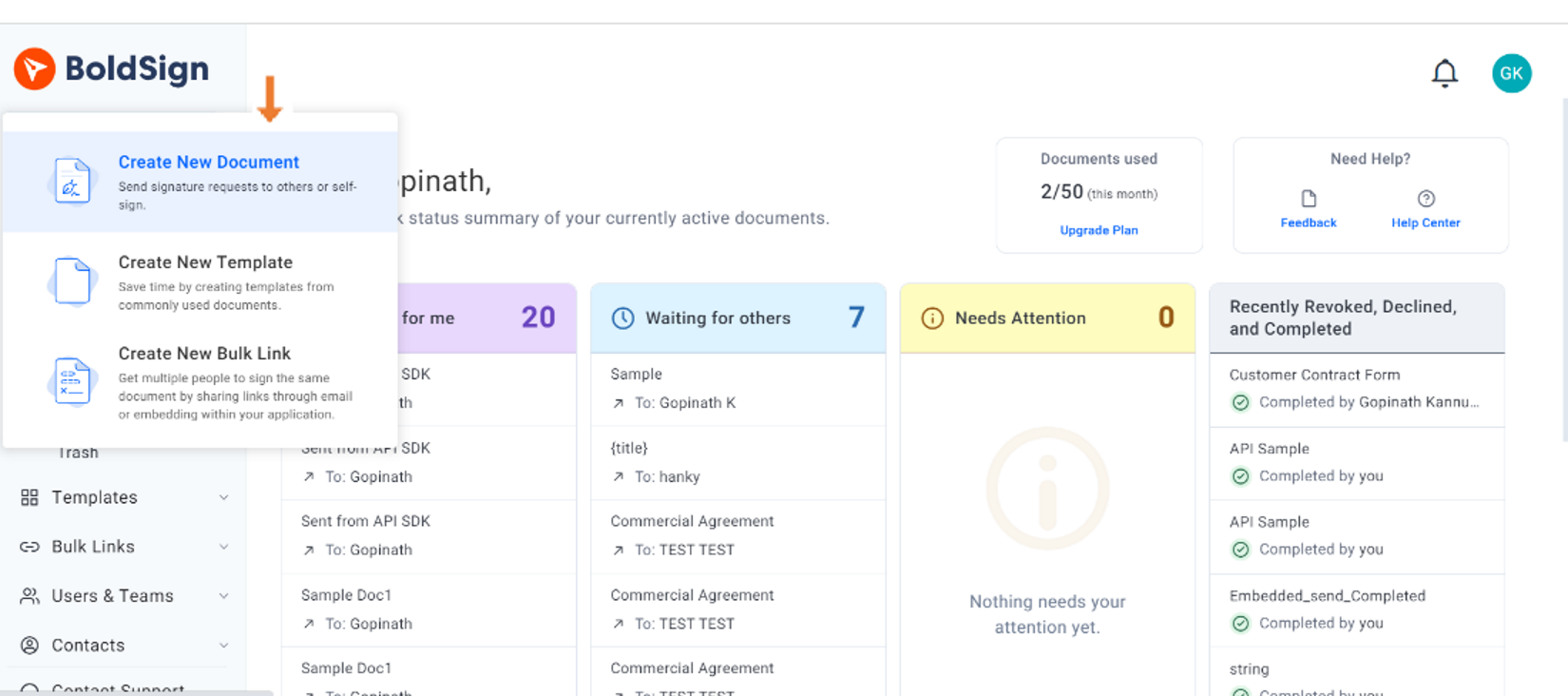
Task: Select Create New Template menu entry
Action: pyautogui.click(x=201, y=281)
